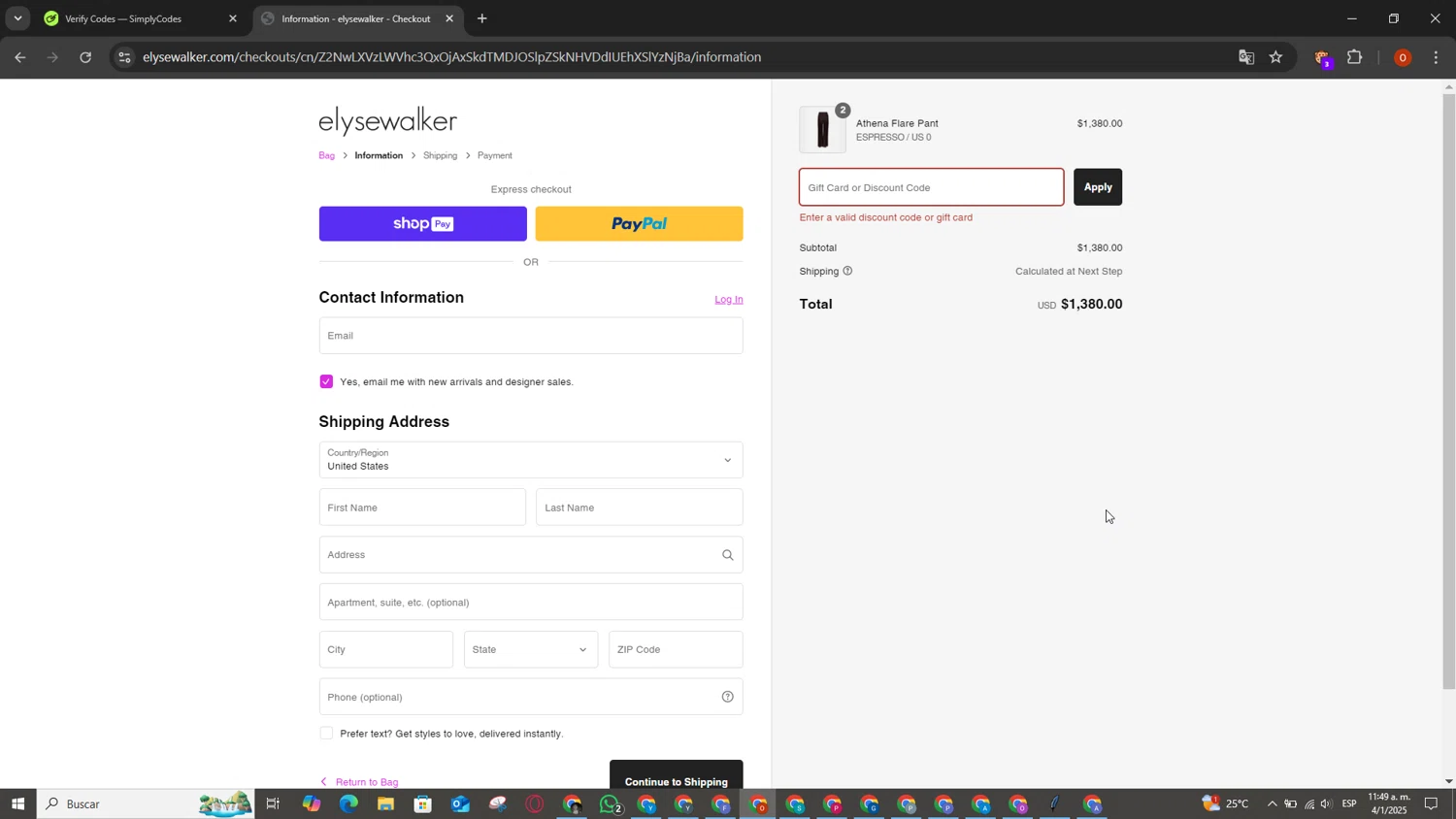Open a new browser tab

click(x=482, y=18)
